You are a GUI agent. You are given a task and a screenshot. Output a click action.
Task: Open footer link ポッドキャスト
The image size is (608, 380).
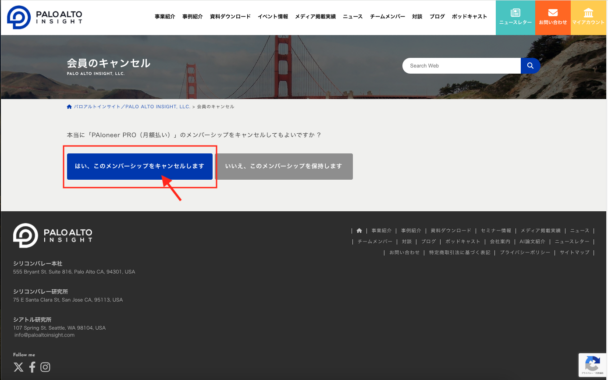(x=463, y=242)
